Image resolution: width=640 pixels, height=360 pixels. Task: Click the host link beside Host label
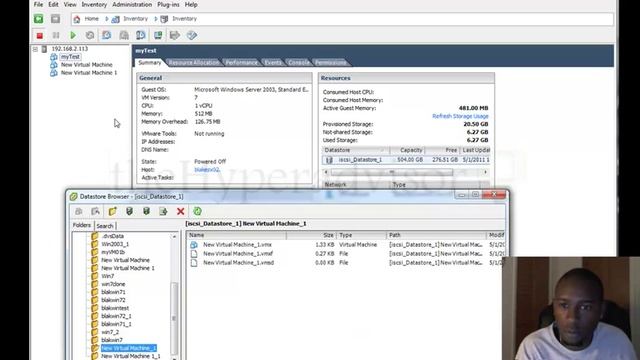click(207, 169)
